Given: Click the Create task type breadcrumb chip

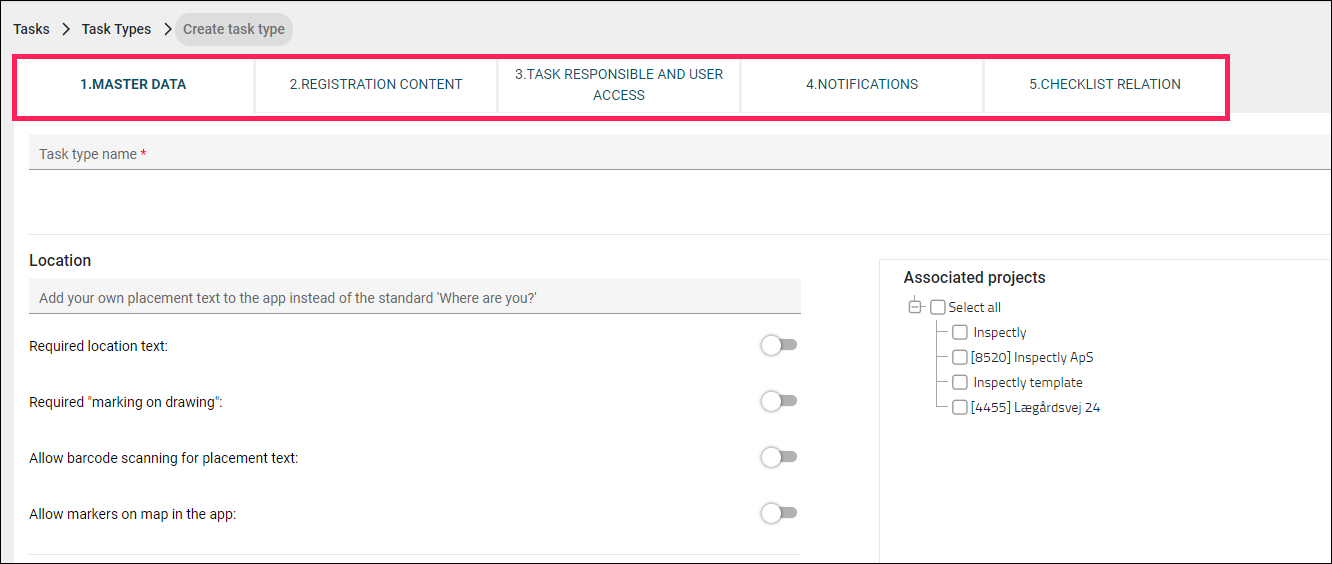Looking at the screenshot, I should [234, 29].
